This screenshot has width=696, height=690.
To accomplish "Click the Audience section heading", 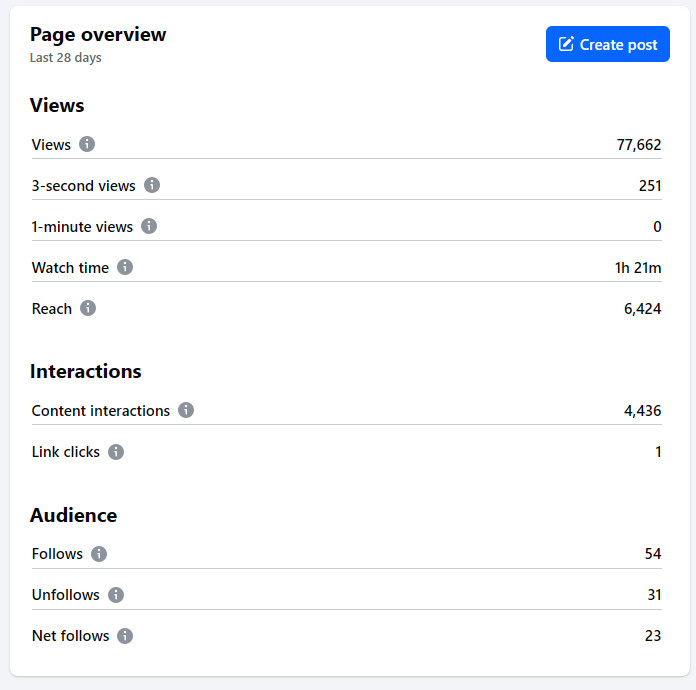I will click(x=73, y=516).
